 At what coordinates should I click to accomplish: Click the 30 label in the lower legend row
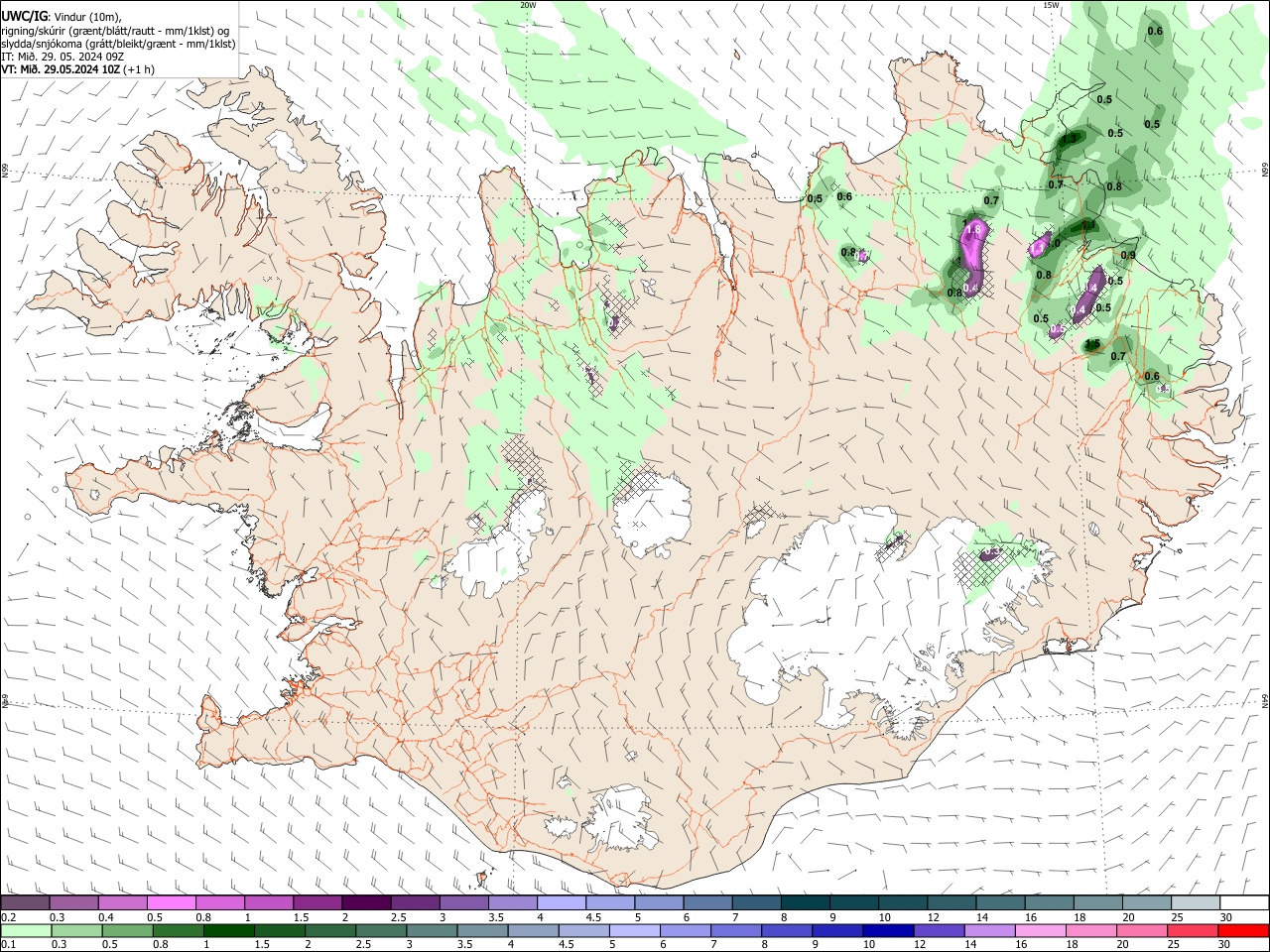[1225, 945]
